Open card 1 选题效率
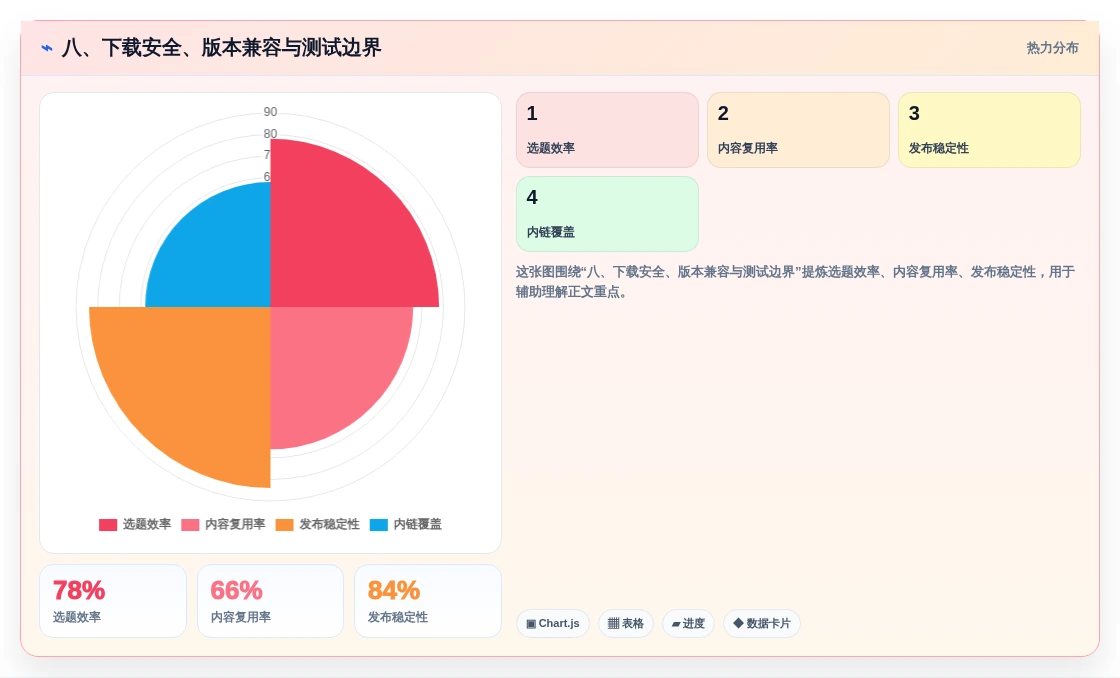Viewport: 1120px width, 678px height. [x=607, y=130]
